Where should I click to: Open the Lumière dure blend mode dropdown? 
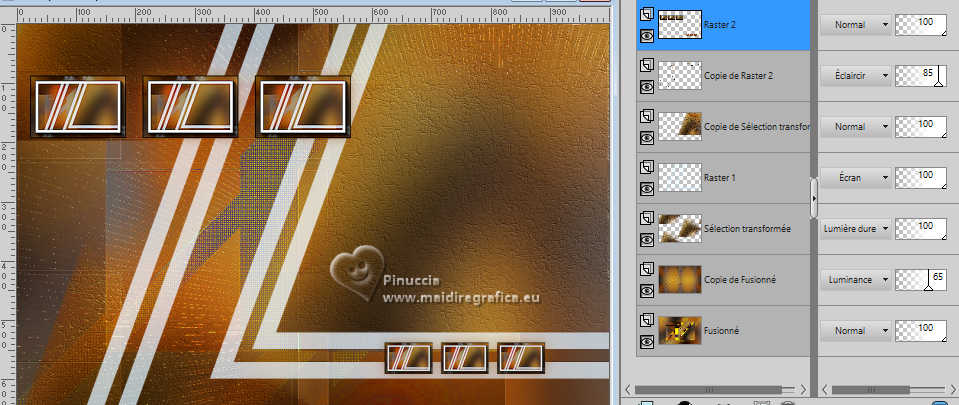click(x=855, y=229)
